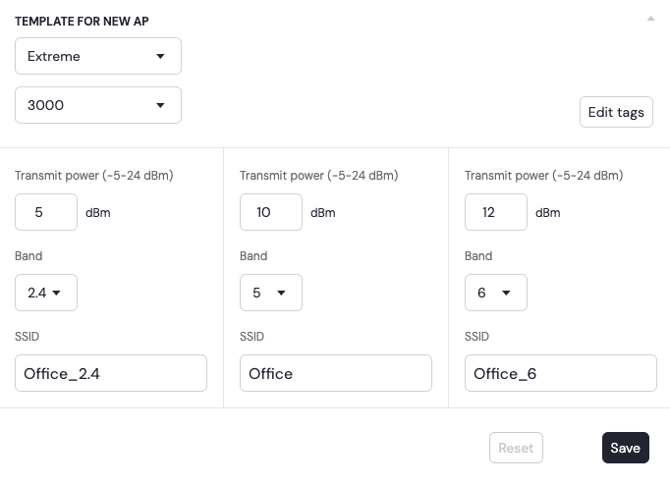Image resolution: width=670 pixels, height=485 pixels.
Task: Click the Edit tags button
Action: (x=616, y=112)
